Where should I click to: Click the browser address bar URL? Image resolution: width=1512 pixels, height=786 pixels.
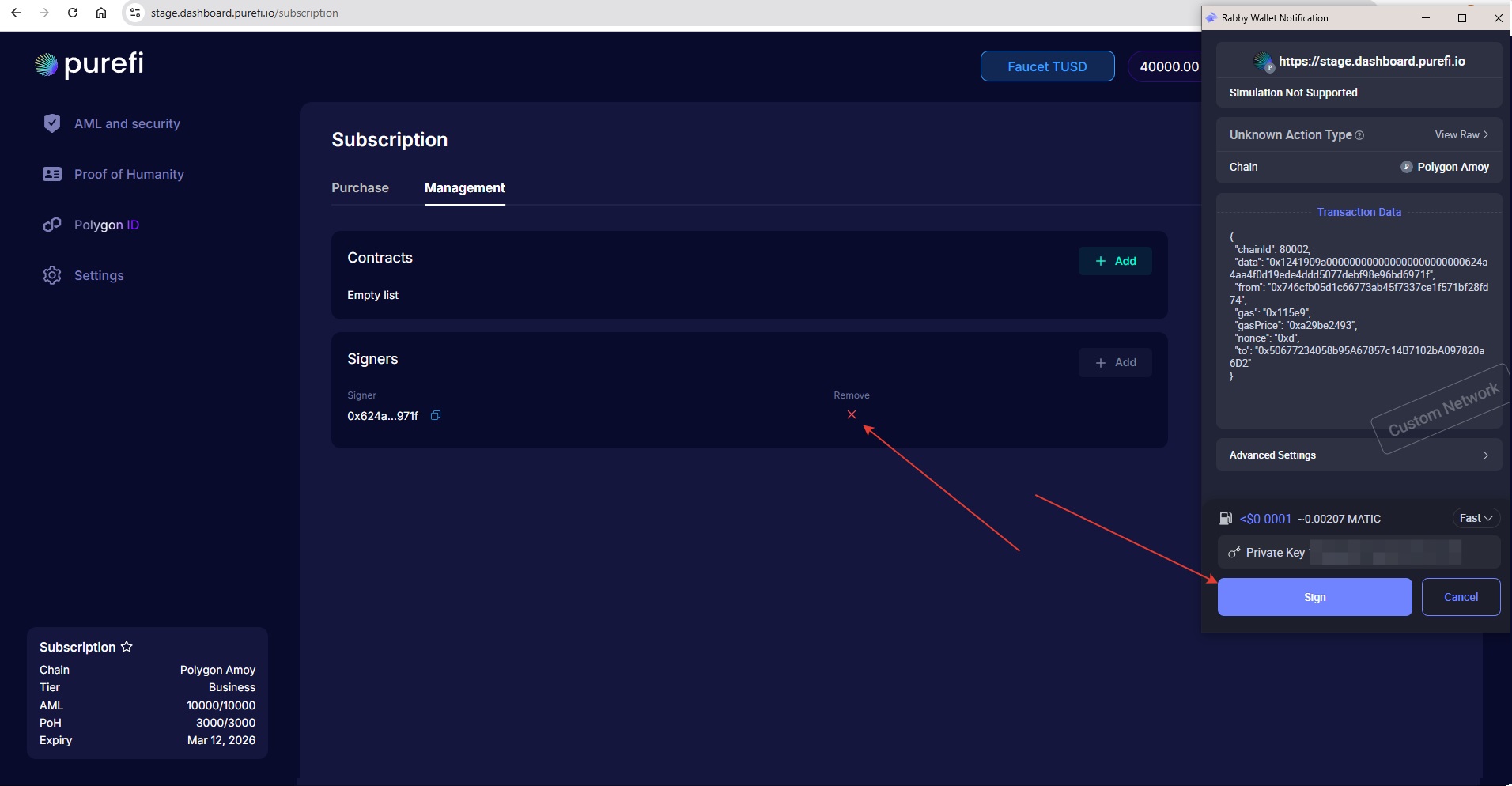[x=244, y=13]
